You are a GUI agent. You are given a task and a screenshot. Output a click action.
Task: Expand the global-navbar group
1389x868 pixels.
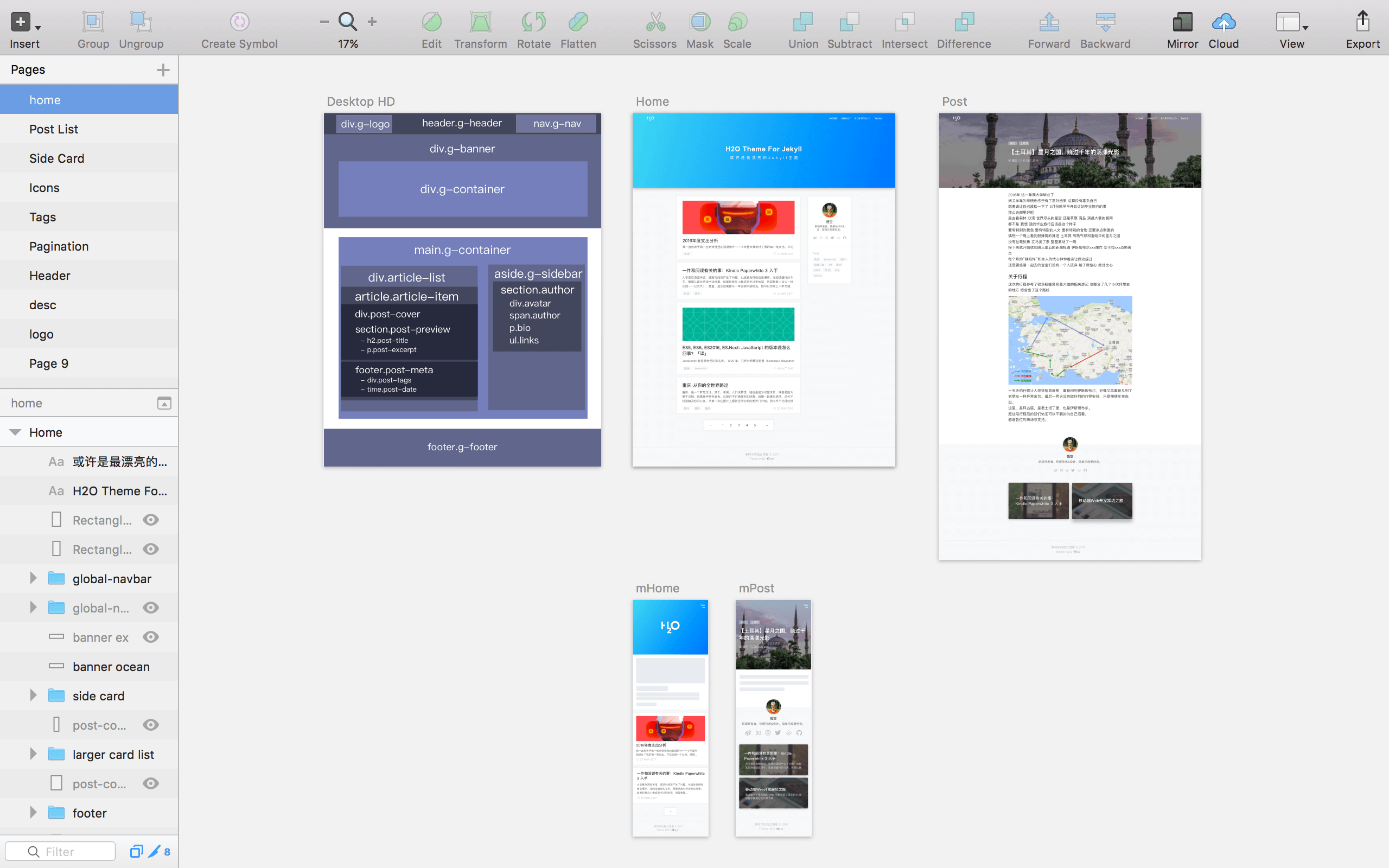click(33, 578)
